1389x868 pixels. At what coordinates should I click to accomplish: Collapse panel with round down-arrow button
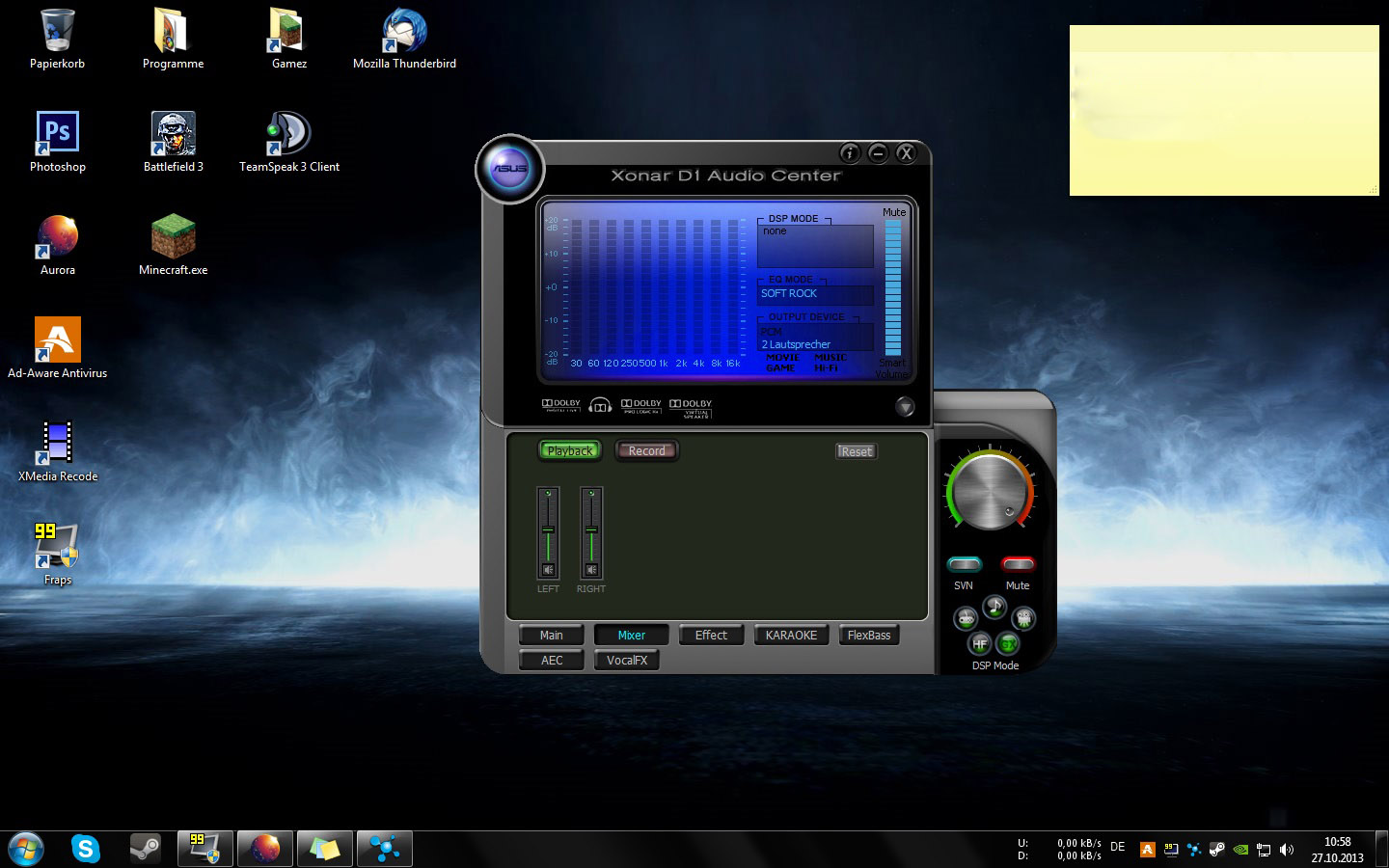click(905, 407)
